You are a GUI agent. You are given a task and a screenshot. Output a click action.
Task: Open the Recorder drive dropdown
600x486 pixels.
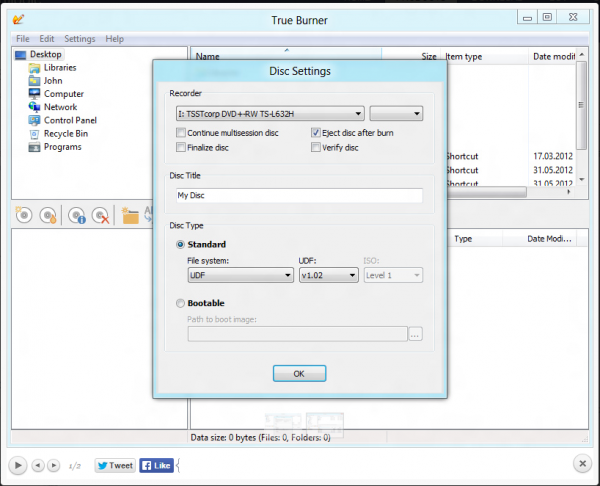[270, 114]
